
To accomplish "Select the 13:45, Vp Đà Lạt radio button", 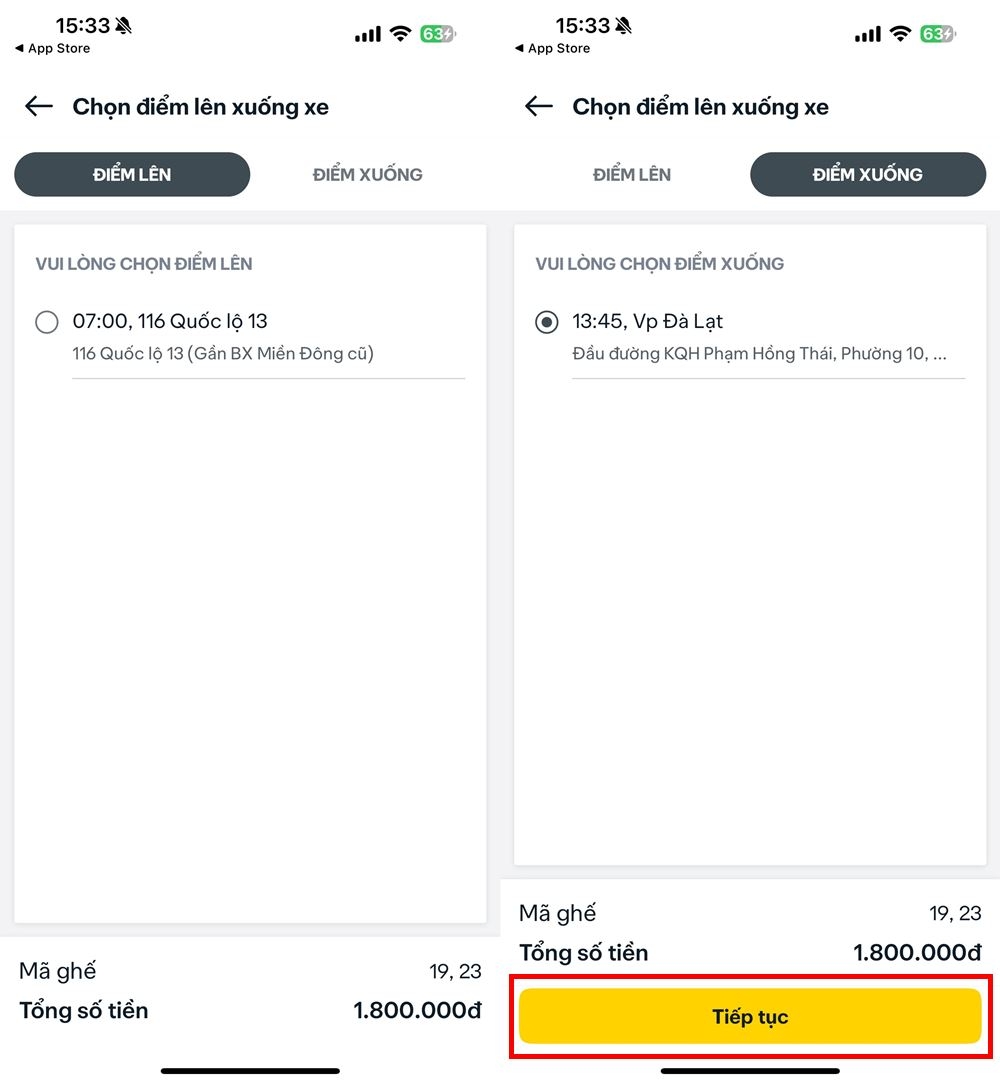I will pyautogui.click(x=547, y=322).
